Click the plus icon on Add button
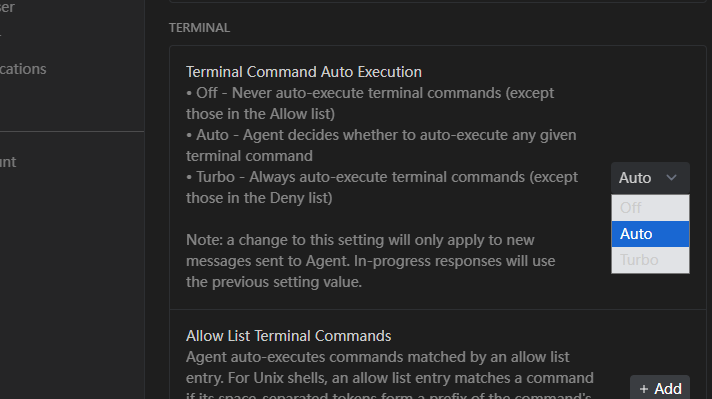The height and width of the screenshot is (399, 712). click(x=643, y=389)
